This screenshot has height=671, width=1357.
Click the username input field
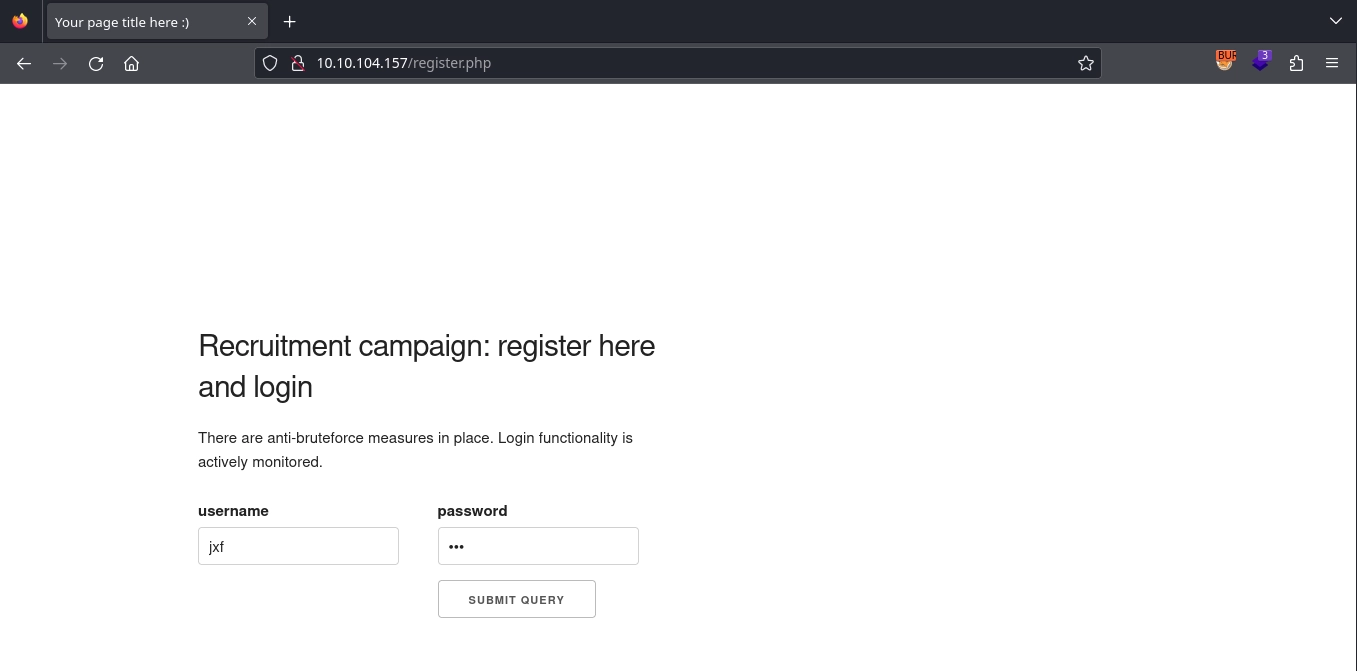[298, 546]
